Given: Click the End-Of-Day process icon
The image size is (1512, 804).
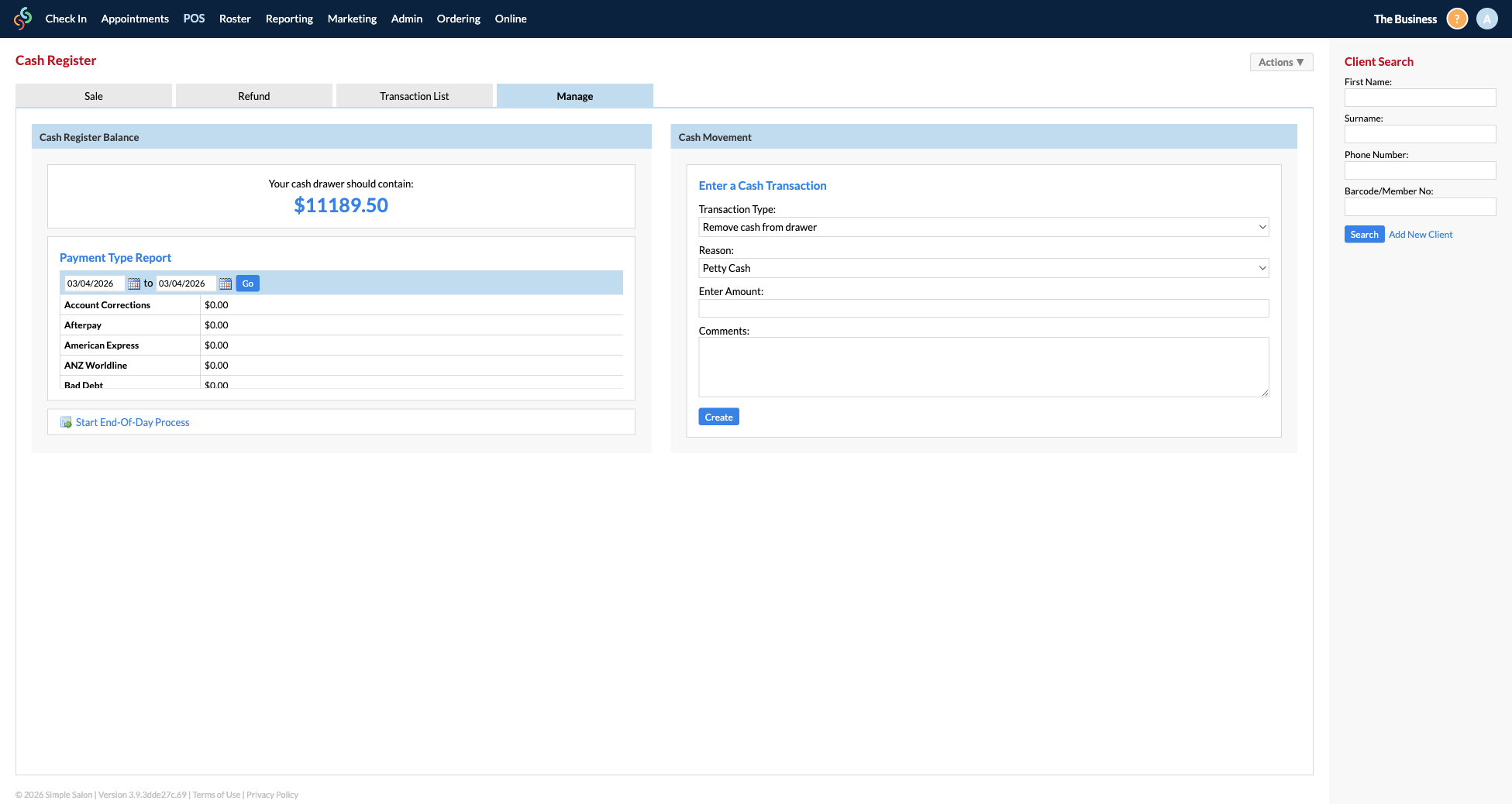Looking at the screenshot, I should [x=66, y=422].
